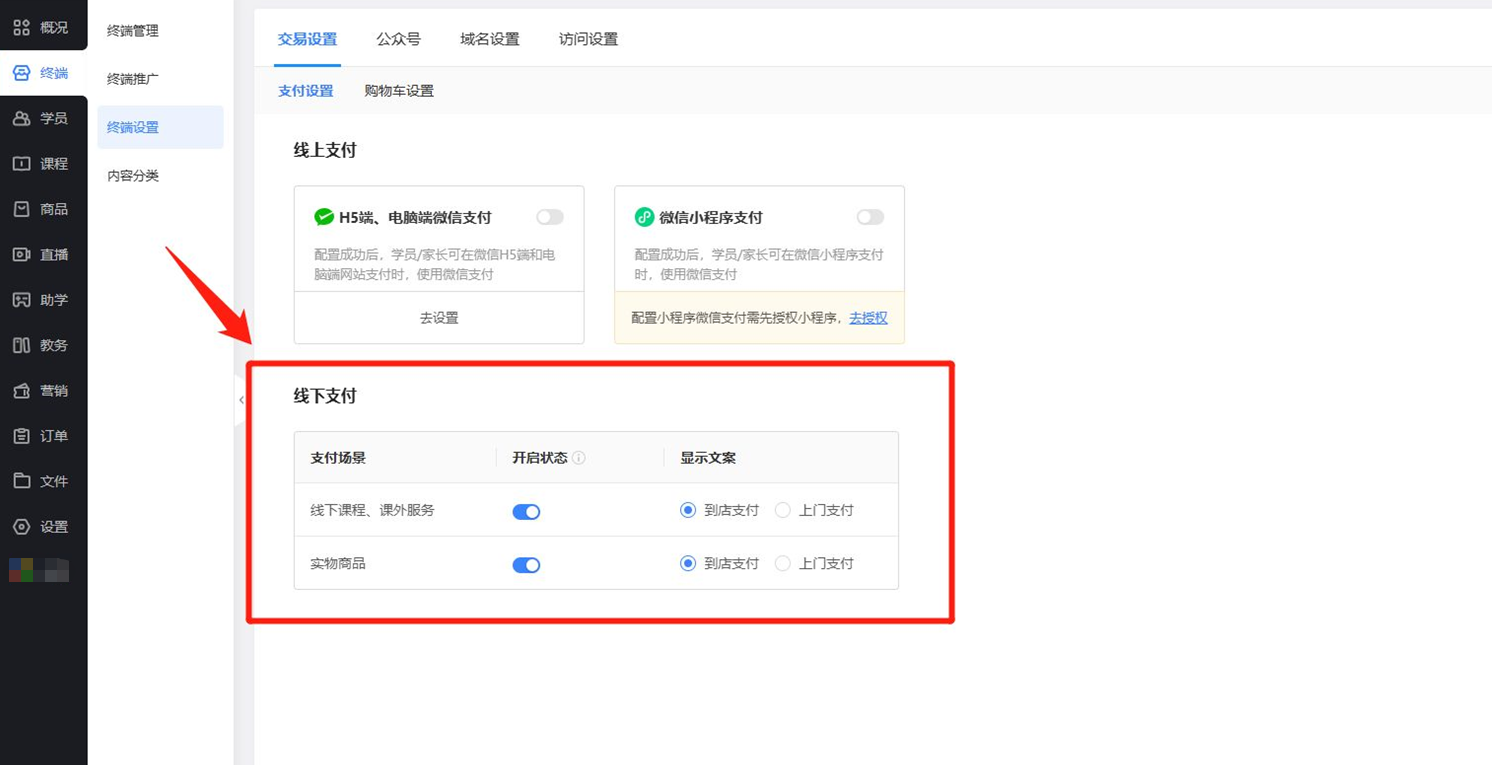Image resolution: width=1492 pixels, height=765 pixels.
Task: Toggle off 实物商品 offline payment switch
Action: [526, 565]
